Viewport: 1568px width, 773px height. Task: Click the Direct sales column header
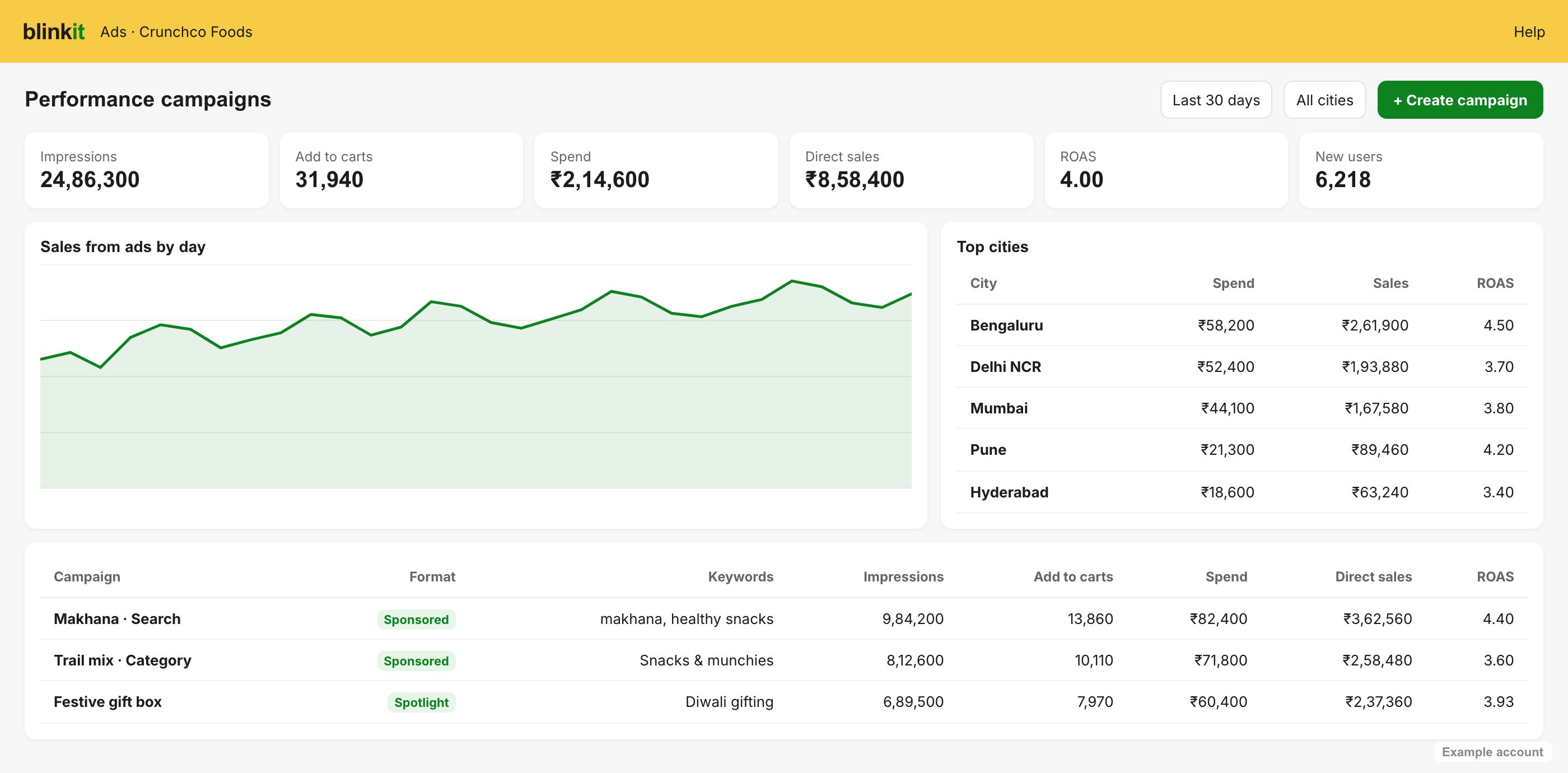pyautogui.click(x=1373, y=576)
